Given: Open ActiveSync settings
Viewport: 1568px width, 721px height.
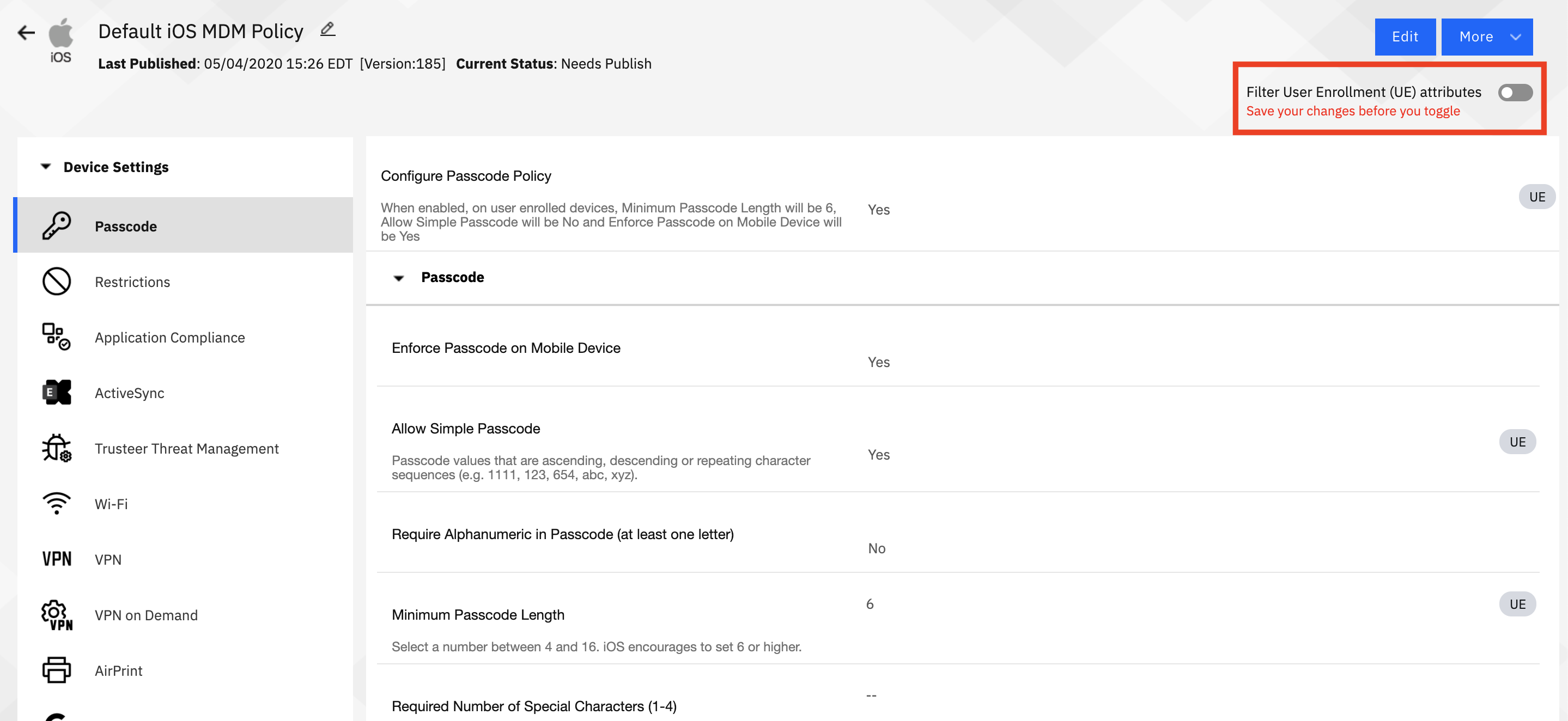Looking at the screenshot, I should pyautogui.click(x=185, y=393).
